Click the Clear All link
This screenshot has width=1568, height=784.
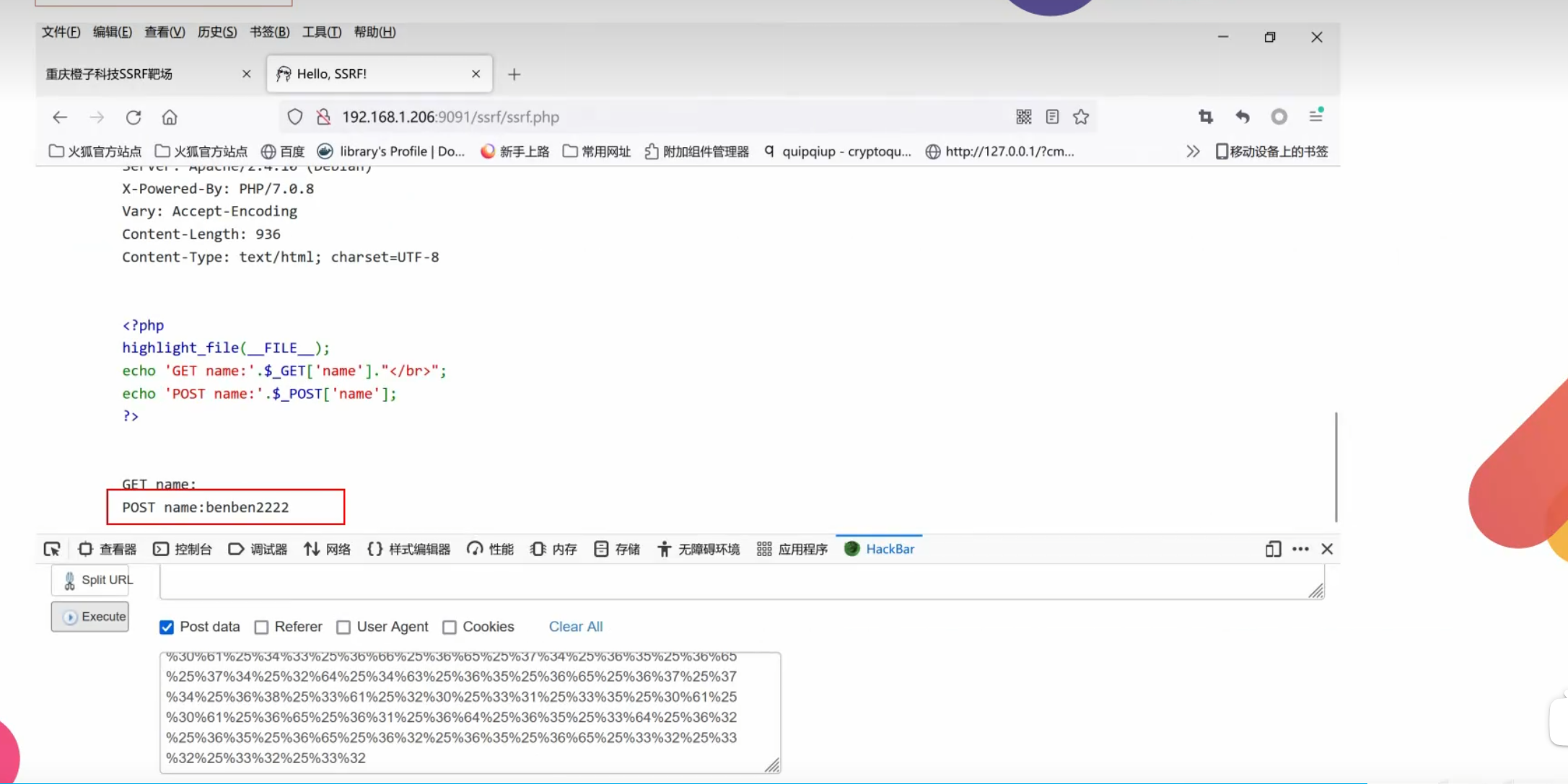pyautogui.click(x=575, y=626)
